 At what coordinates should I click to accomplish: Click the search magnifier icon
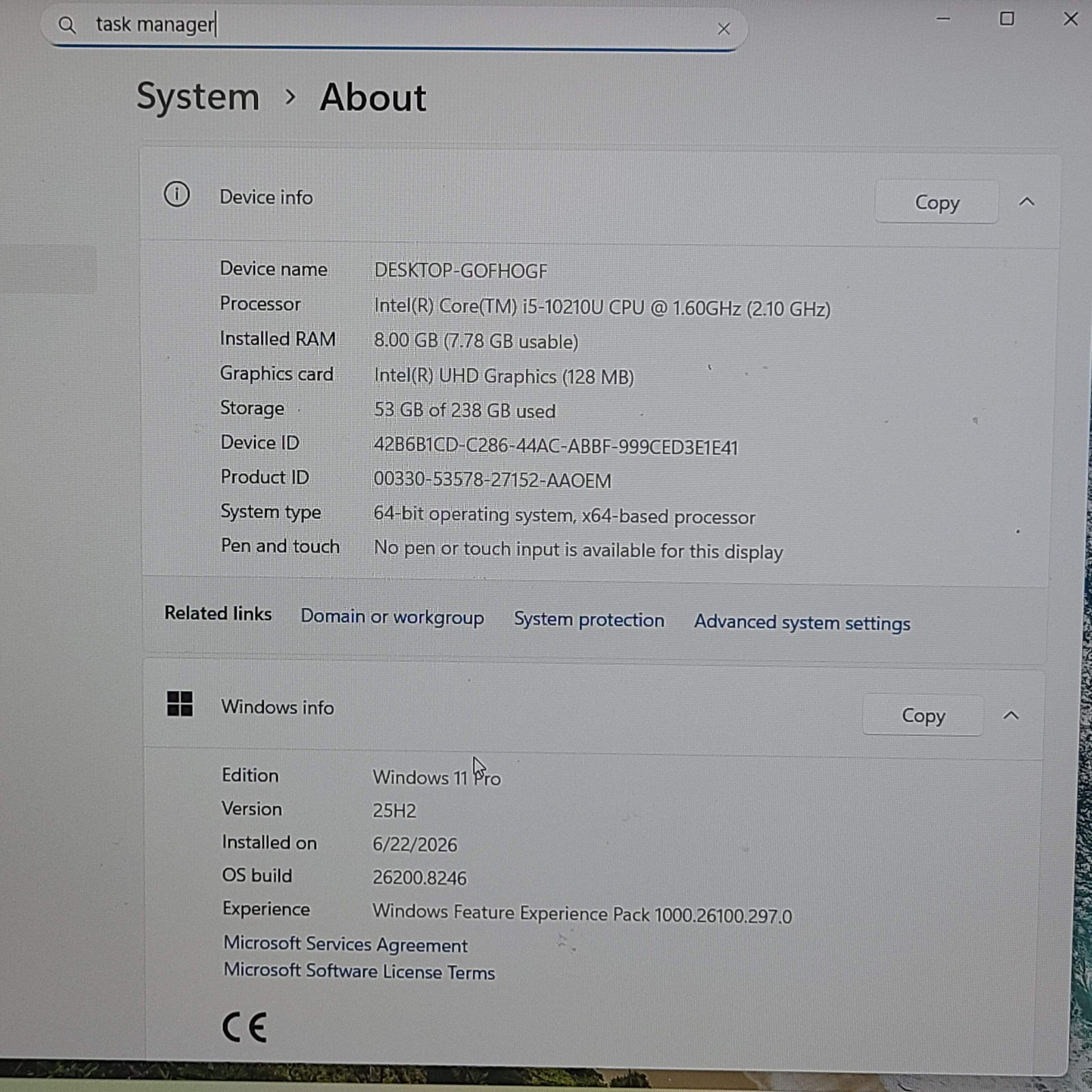(67, 26)
